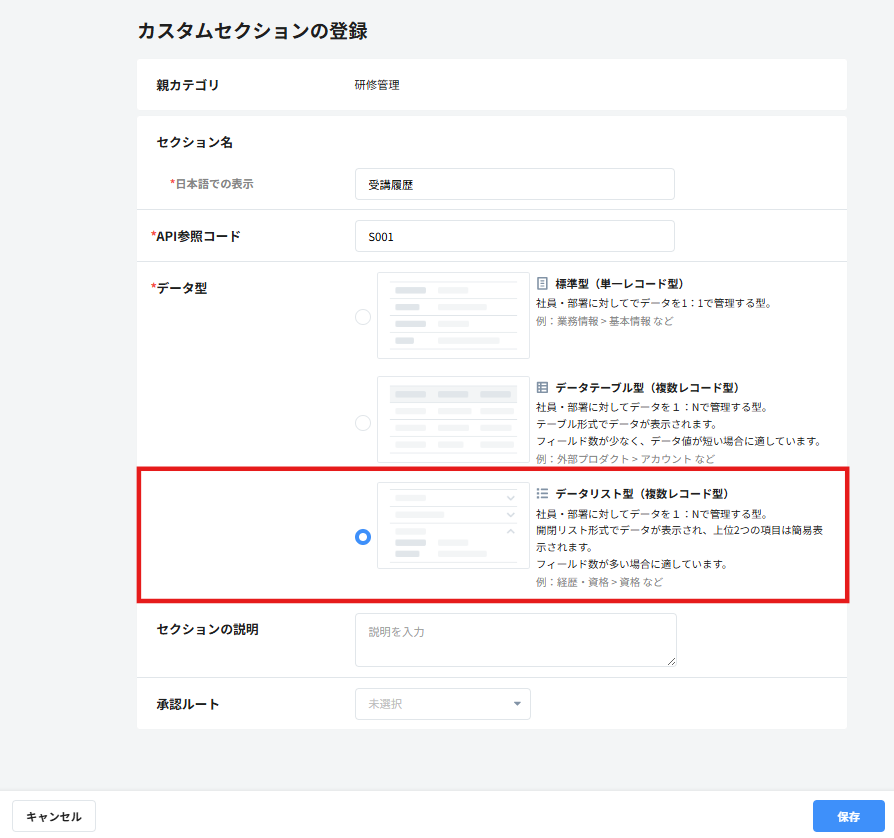Click the data list type list icon
Screen dimensions: 894x838
(x=542, y=494)
